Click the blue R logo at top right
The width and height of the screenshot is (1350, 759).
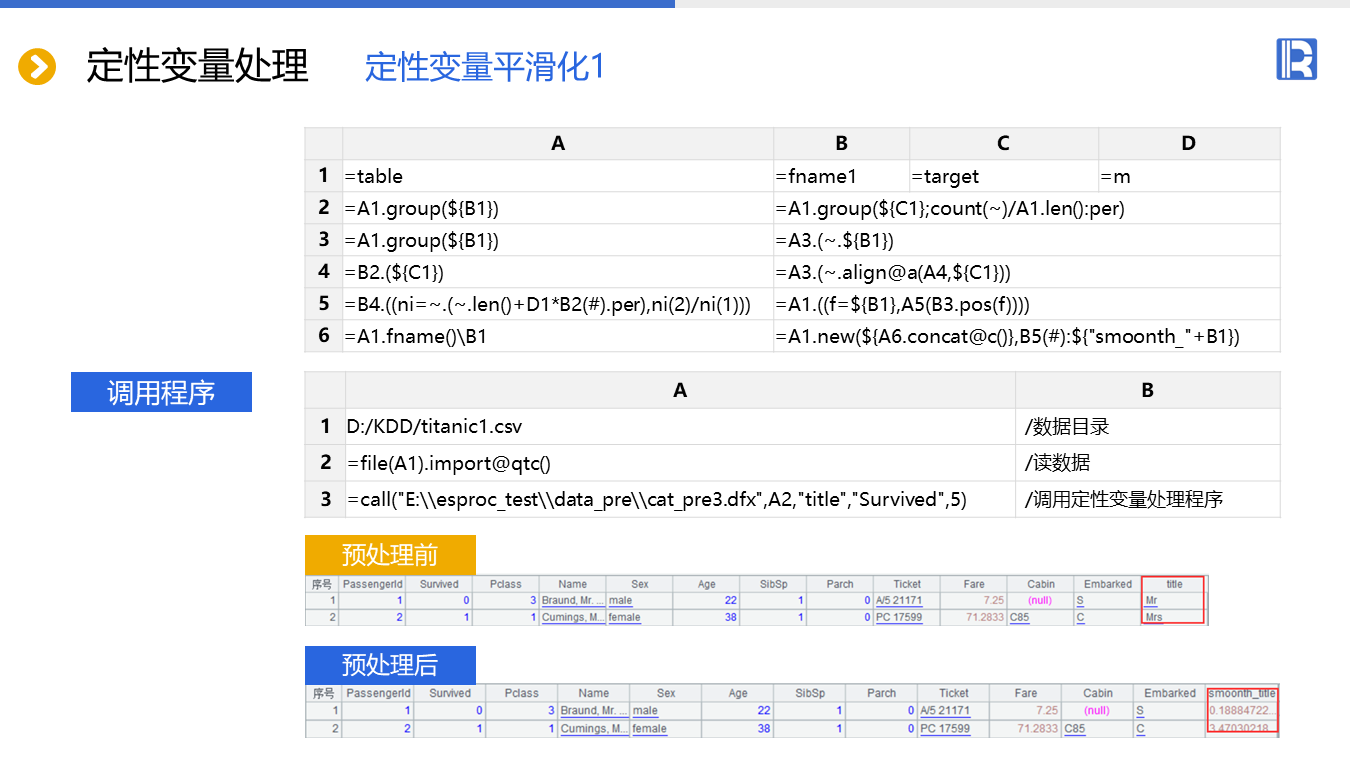click(x=1296, y=60)
